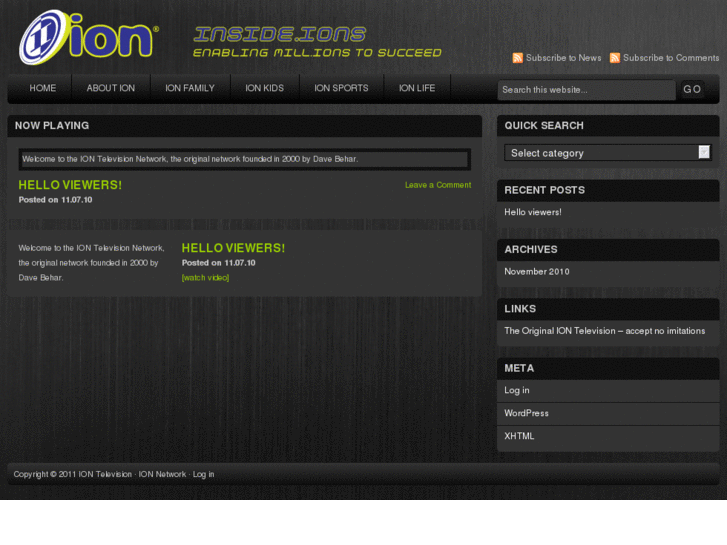Open the ABOUT ION menu item
Viewport: 727px width, 545px height.
(x=111, y=88)
